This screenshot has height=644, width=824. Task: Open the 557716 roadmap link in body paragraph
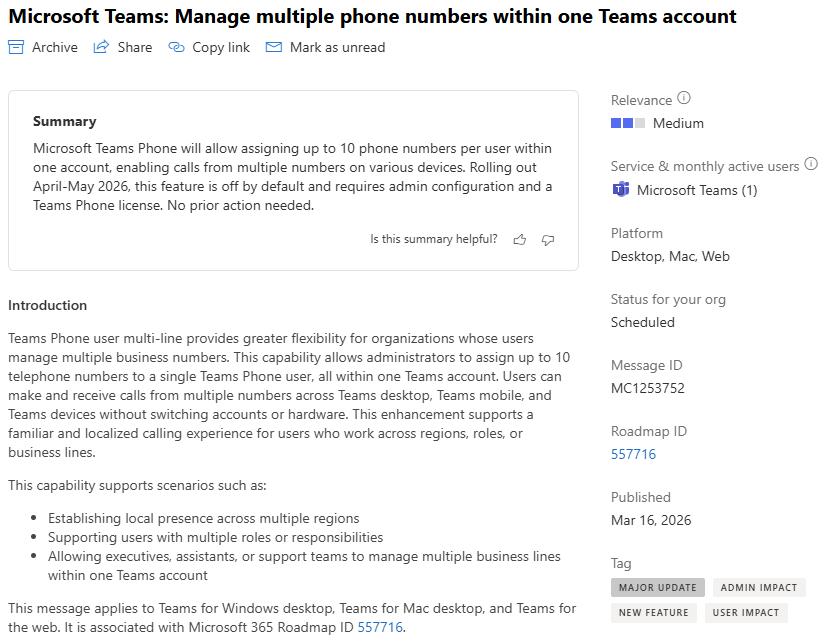[380, 627]
